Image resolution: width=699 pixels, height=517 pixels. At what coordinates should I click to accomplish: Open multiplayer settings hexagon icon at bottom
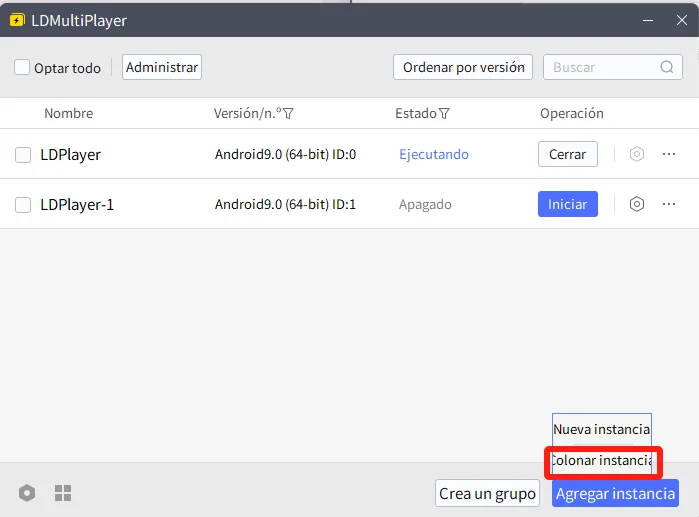tap(27, 493)
